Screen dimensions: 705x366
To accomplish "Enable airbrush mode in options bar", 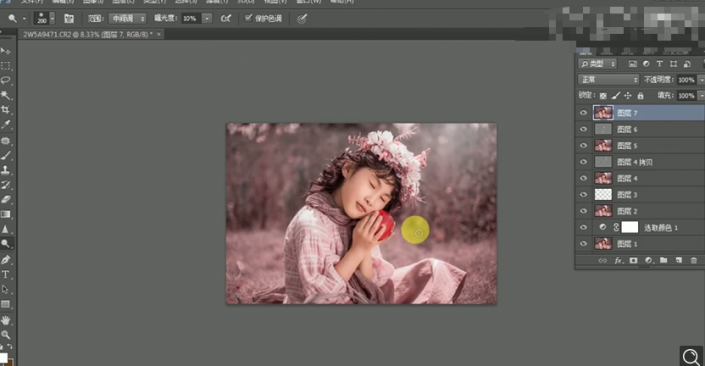I will [226, 18].
